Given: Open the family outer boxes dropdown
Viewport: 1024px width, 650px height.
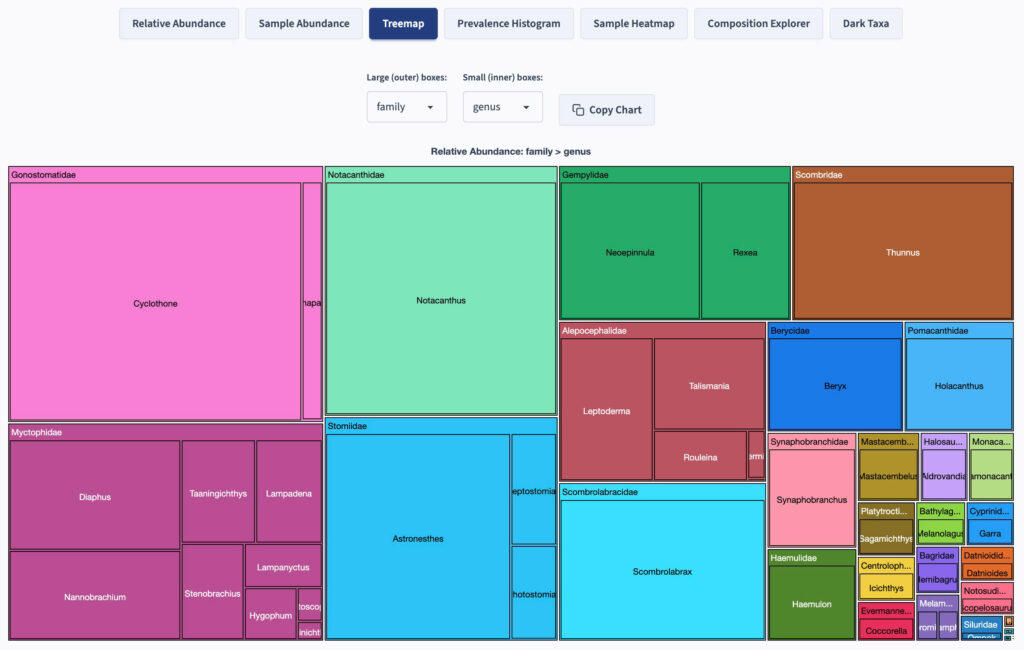Looking at the screenshot, I should pos(406,106).
